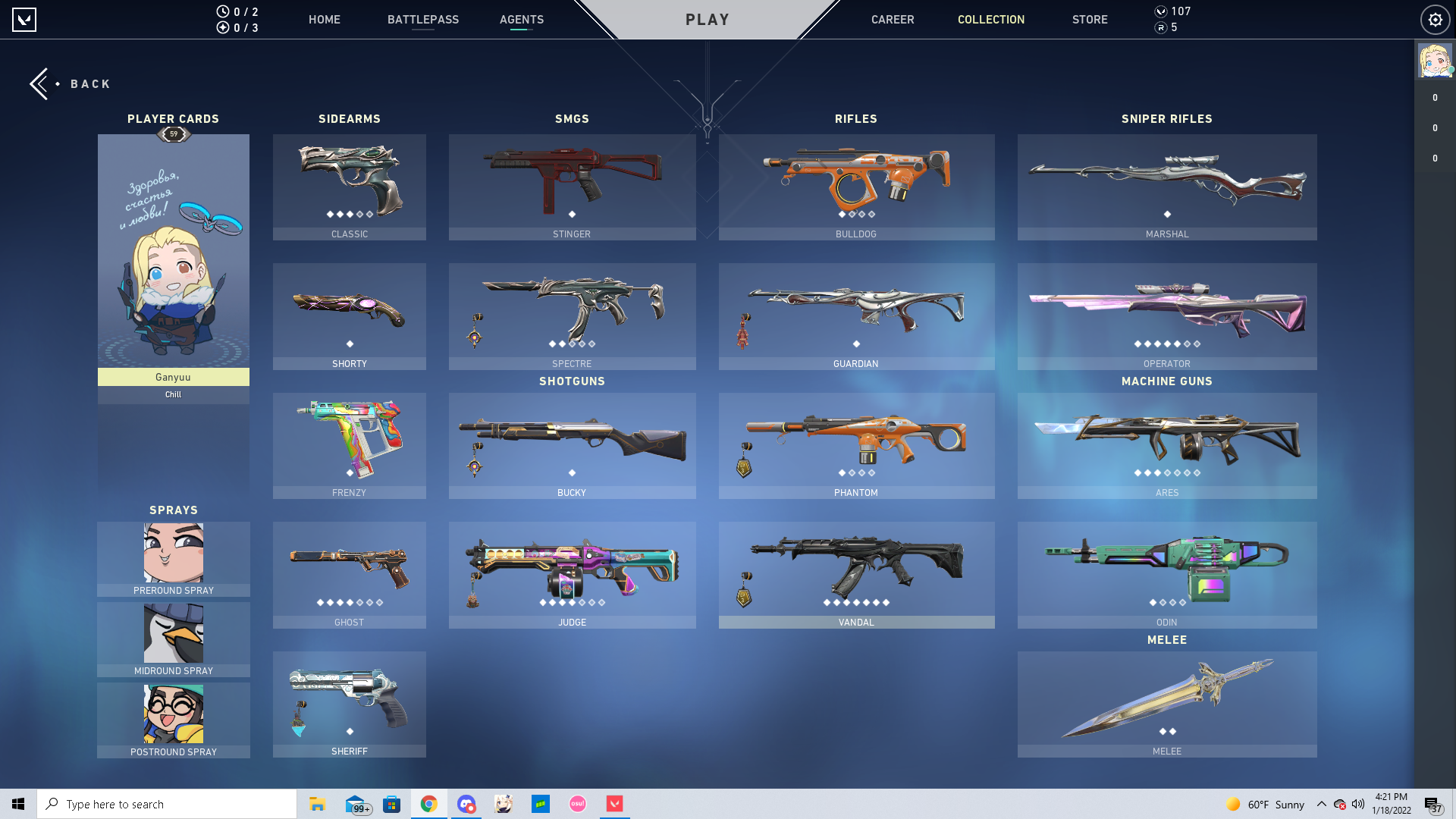Open the Classic sidearm skin
Viewport: 1456px width, 819px height.
(350, 187)
